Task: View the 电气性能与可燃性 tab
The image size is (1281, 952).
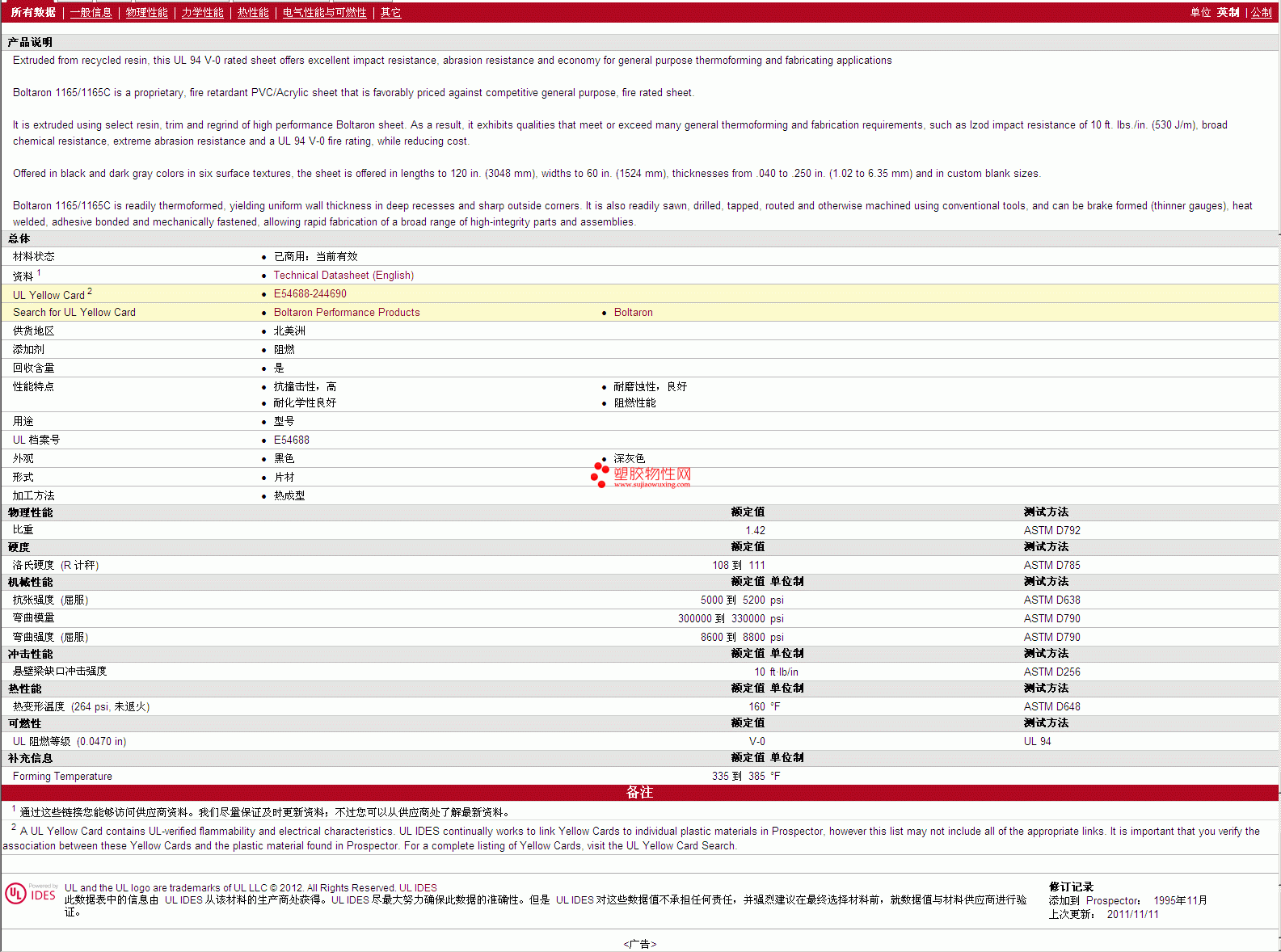Action: click(324, 12)
